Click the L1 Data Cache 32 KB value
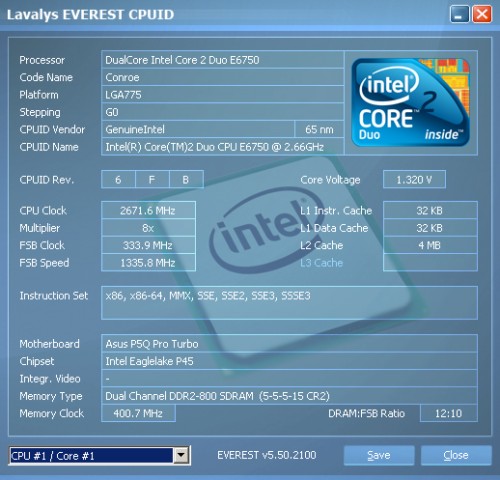Image resolution: width=500 pixels, height=480 pixels. [x=430, y=228]
